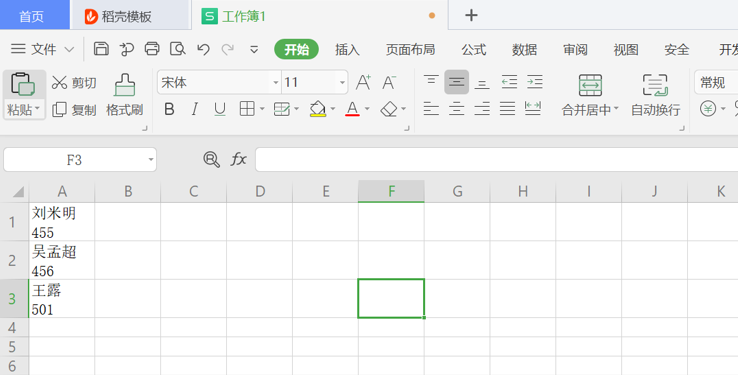Viewport: 738px width, 375px height.
Task: Open Print Preview icon
Action: tap(177, 49)
